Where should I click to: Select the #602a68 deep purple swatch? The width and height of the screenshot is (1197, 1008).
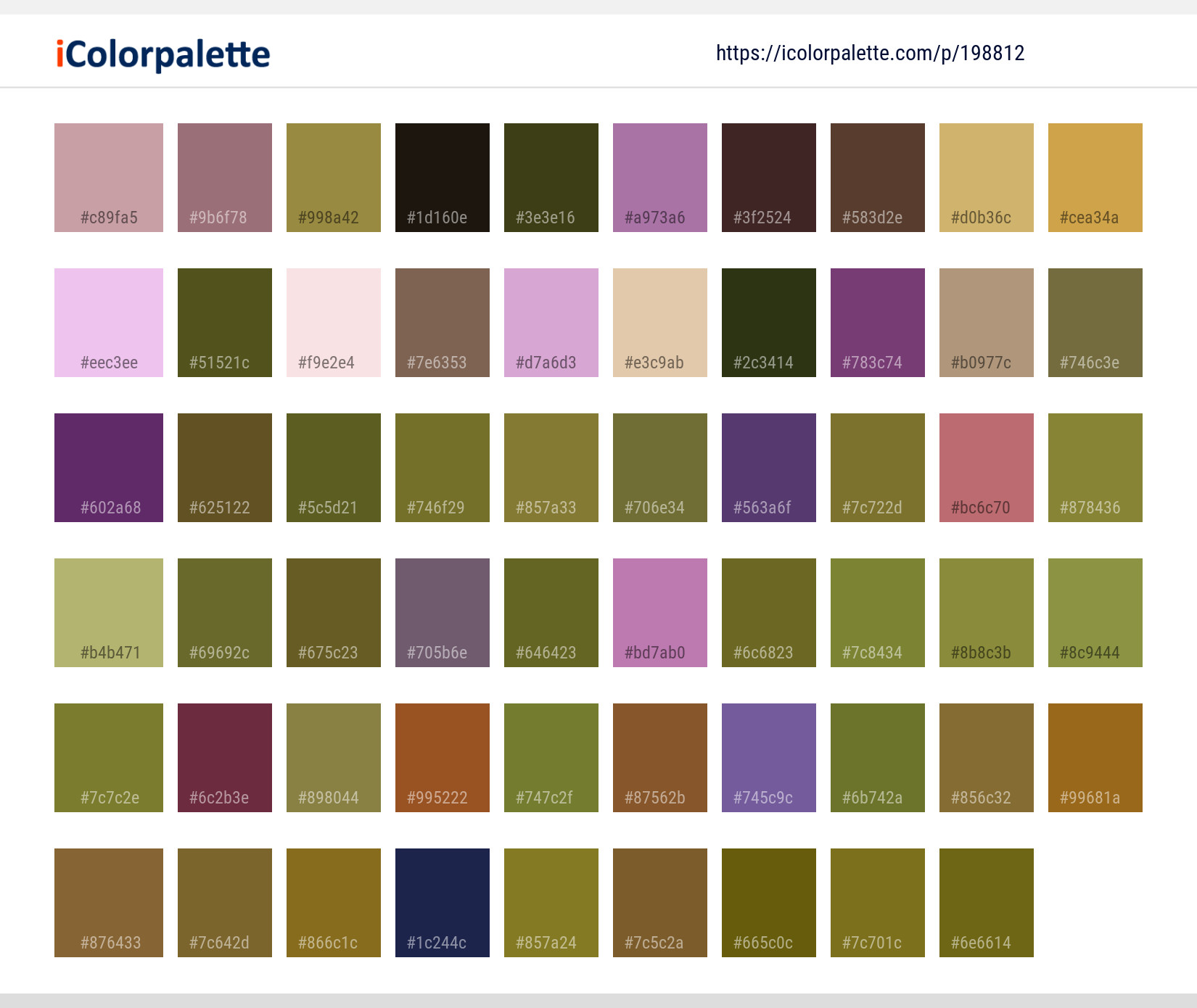108,467
